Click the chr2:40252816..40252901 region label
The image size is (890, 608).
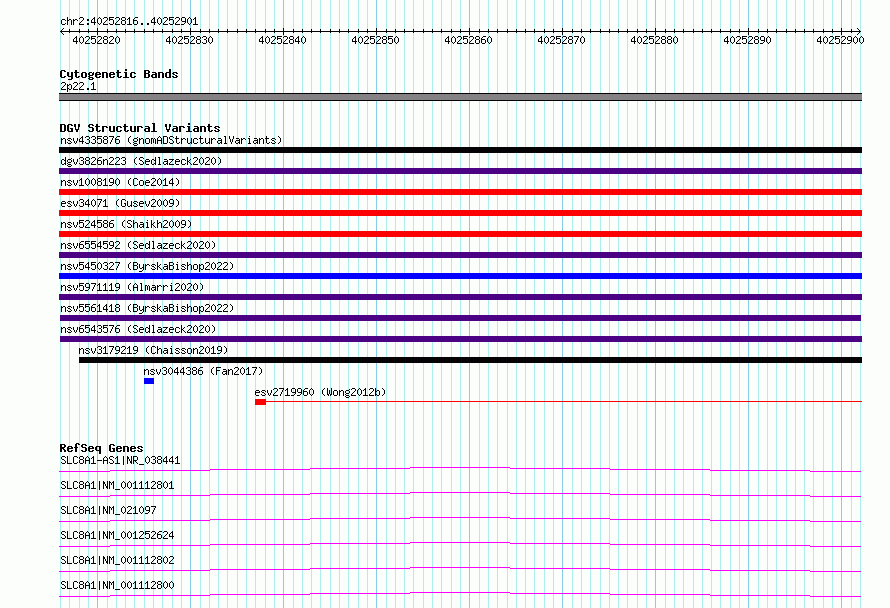[129, 22]
